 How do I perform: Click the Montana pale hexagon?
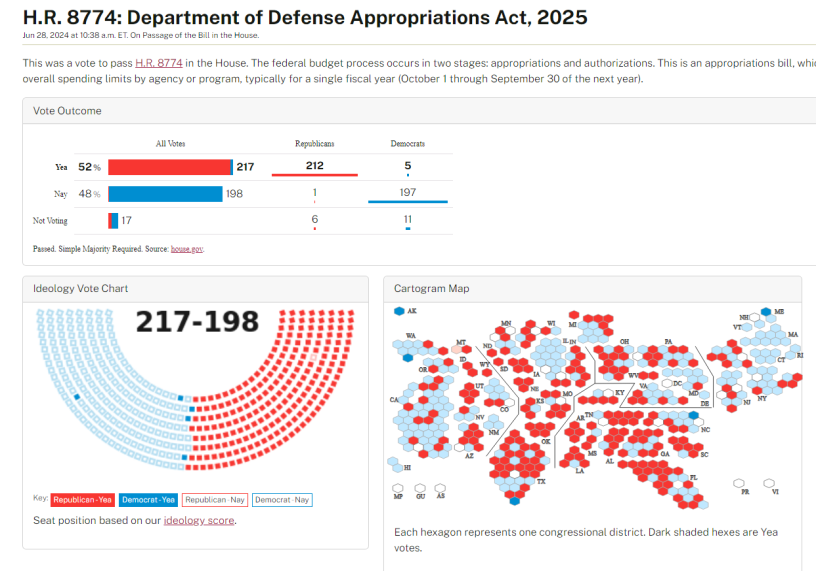pos(456,349)
